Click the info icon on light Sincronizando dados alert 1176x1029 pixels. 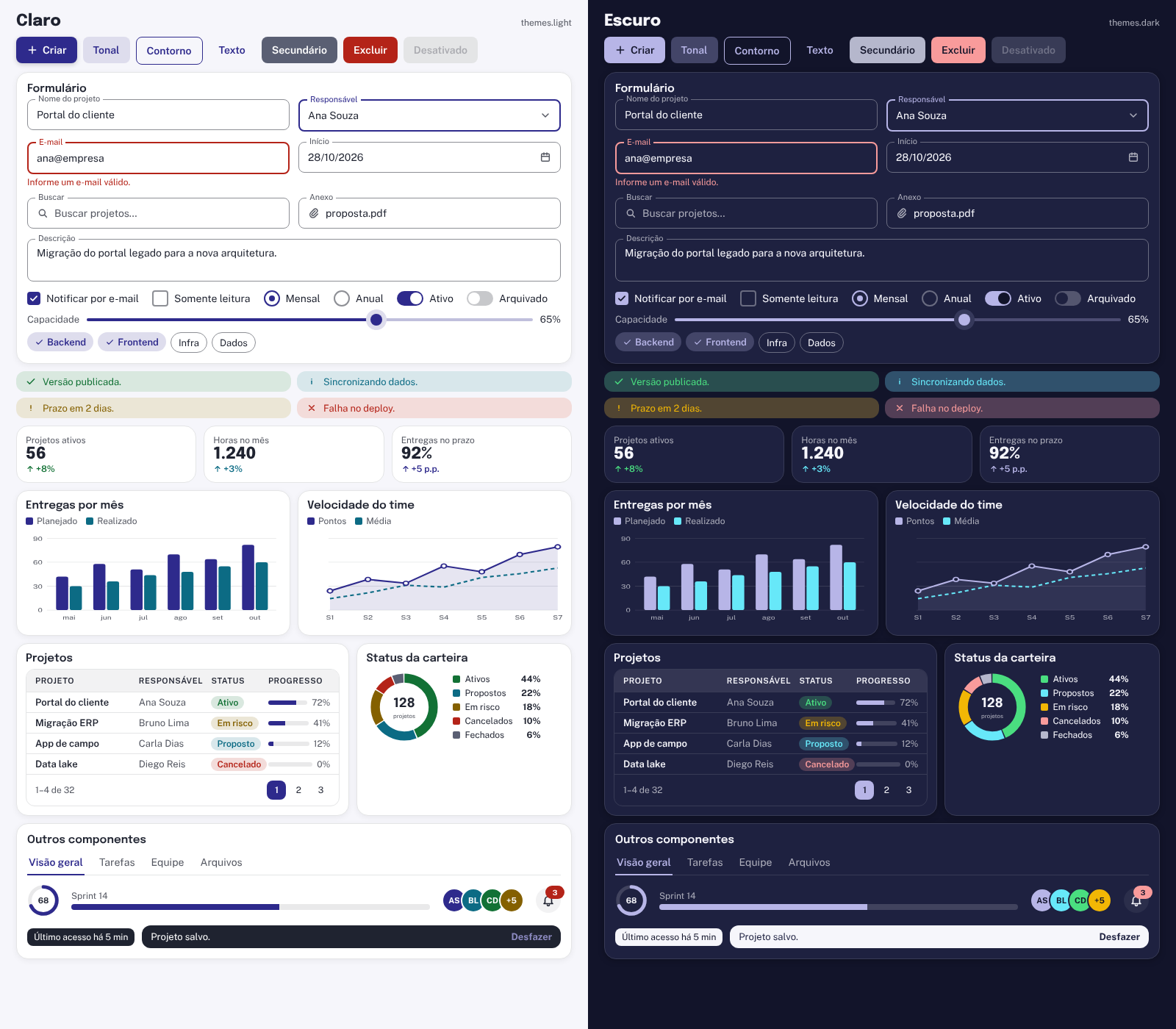(x=312, y=381)
